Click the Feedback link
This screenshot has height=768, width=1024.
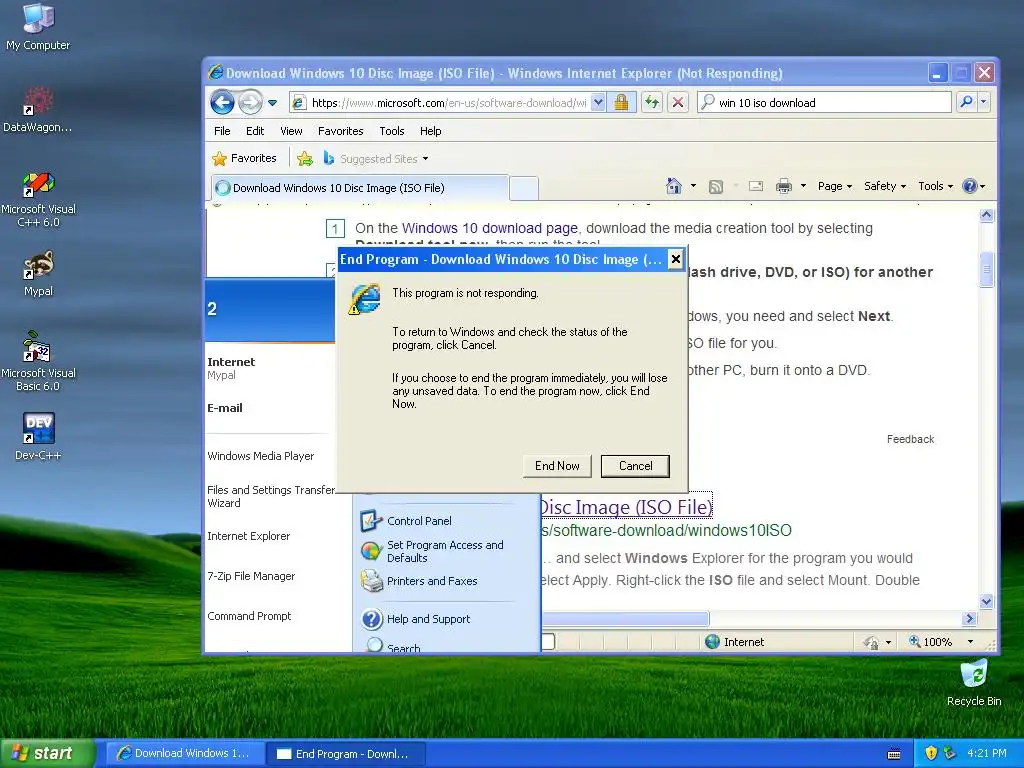tap(910, 439)
